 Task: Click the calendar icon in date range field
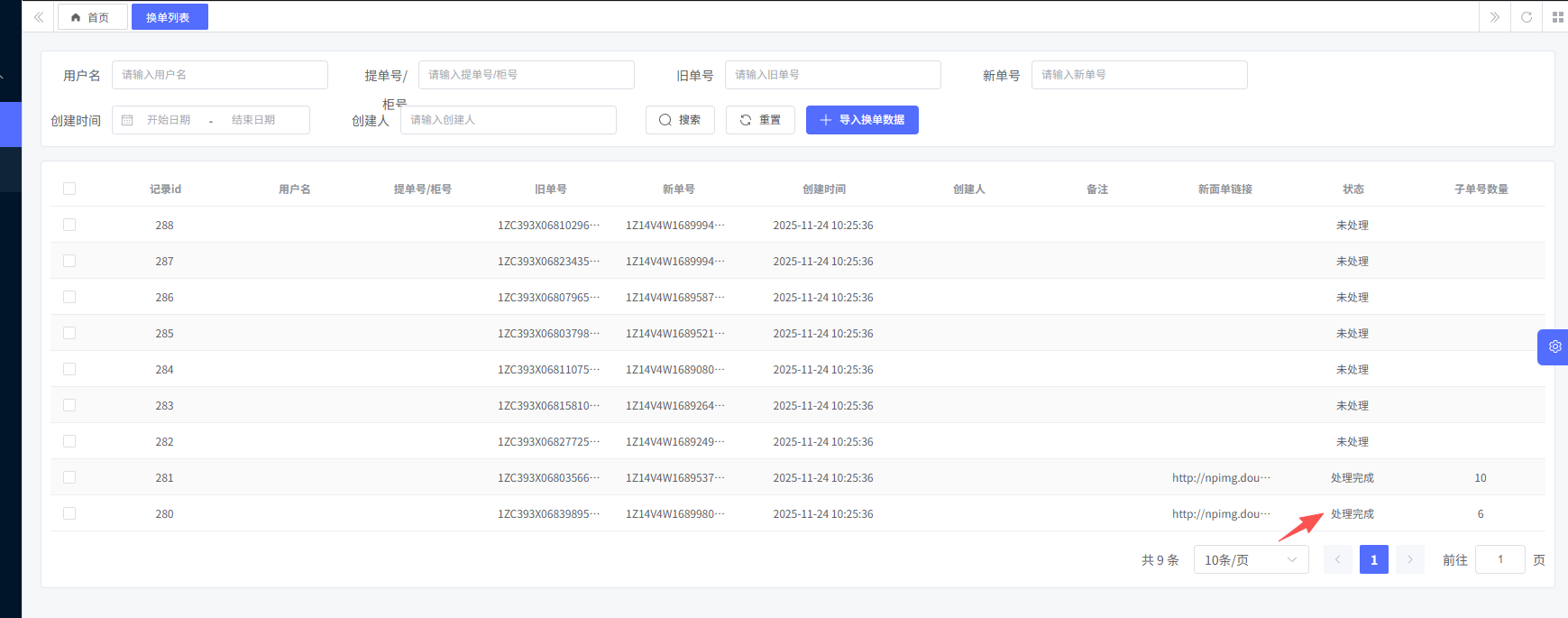click(127, 120)
